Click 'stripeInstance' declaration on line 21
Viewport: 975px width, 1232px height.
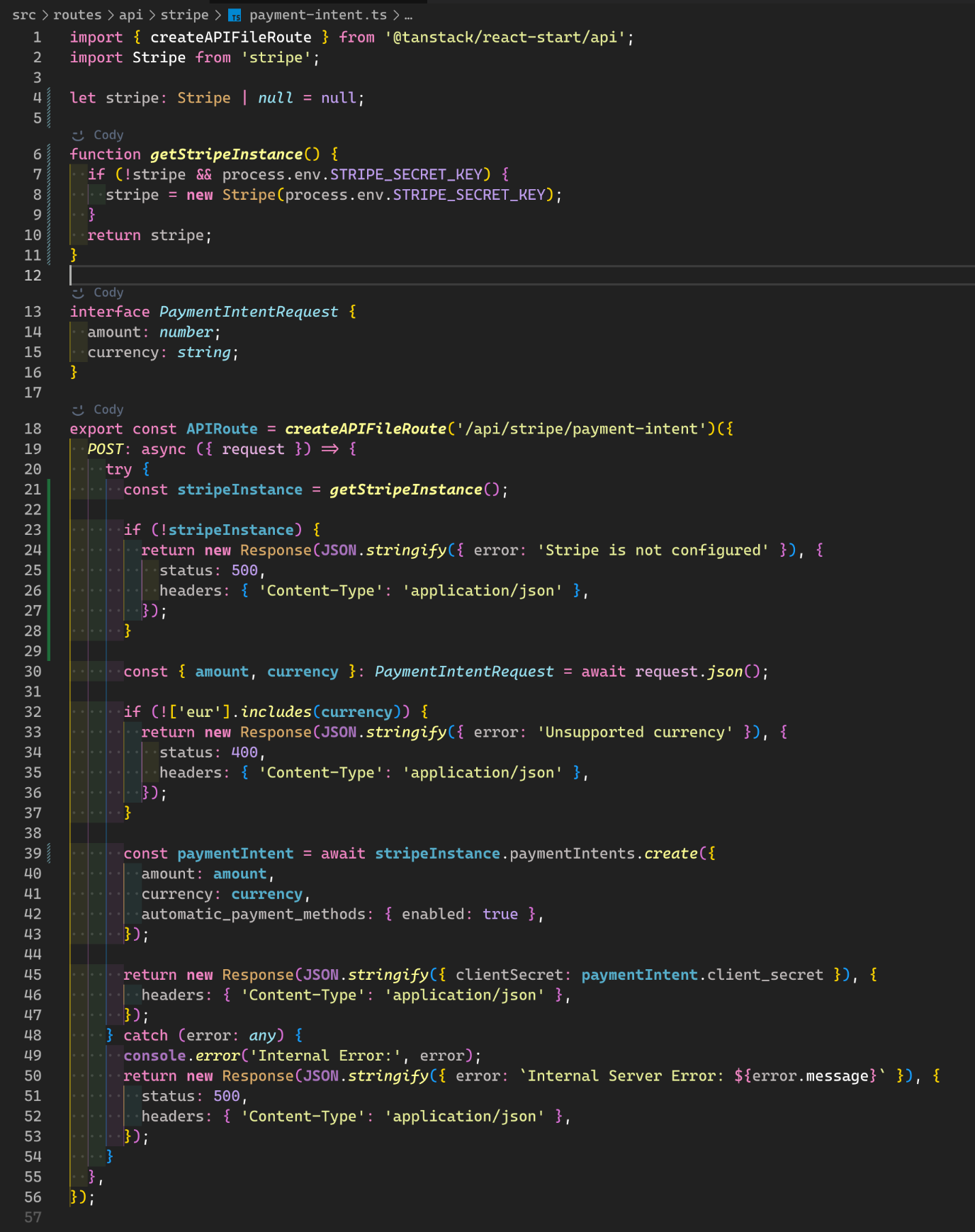[239, 490]
